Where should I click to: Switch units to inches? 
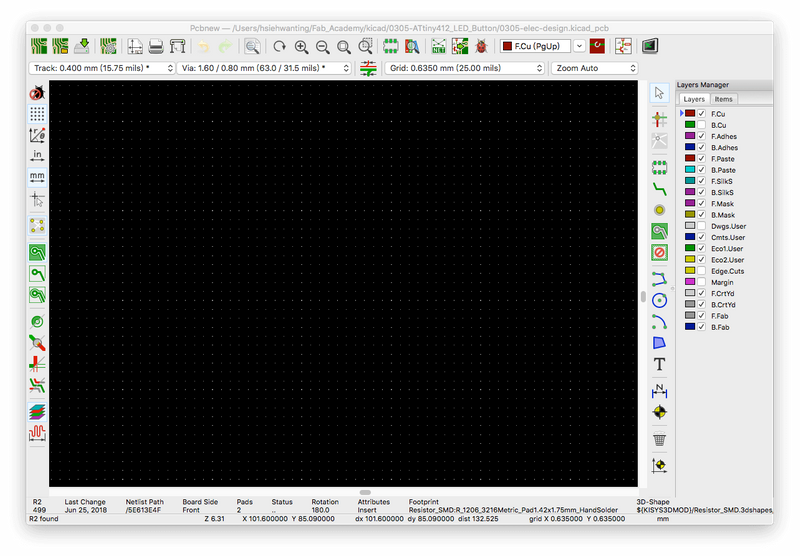point(37,155)
